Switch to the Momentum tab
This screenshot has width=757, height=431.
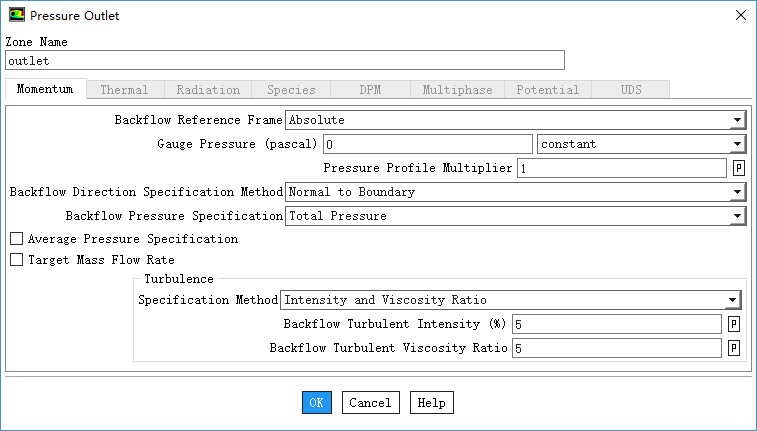pyautogui.click(x=46, y=90)
